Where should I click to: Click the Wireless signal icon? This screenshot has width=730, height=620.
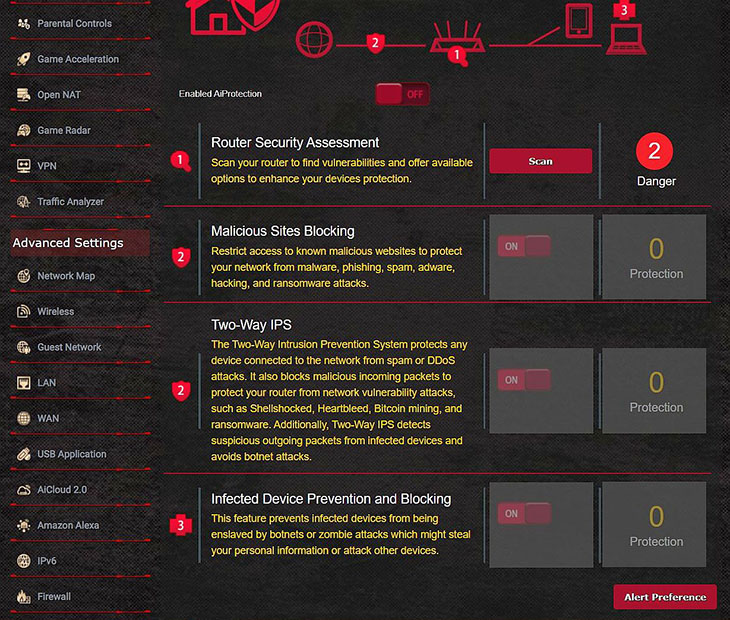click(x=24, y=311)
